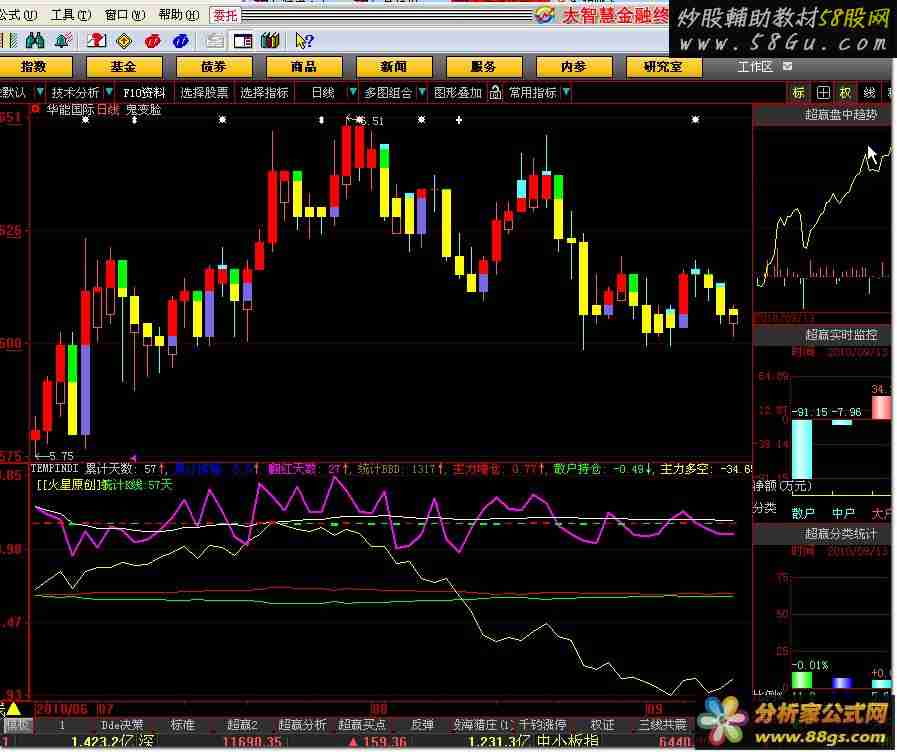
Task: Click the 11690.35 index value in status bar
Action: (x=252, y=742)
